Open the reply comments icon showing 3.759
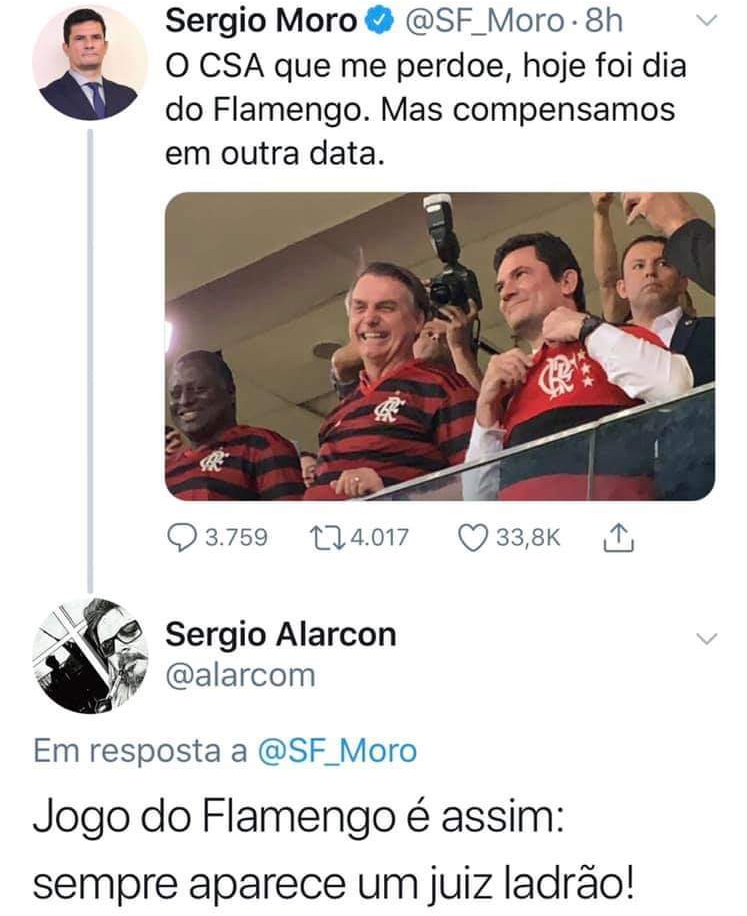The image size is (747, 916). click(182, 537)
